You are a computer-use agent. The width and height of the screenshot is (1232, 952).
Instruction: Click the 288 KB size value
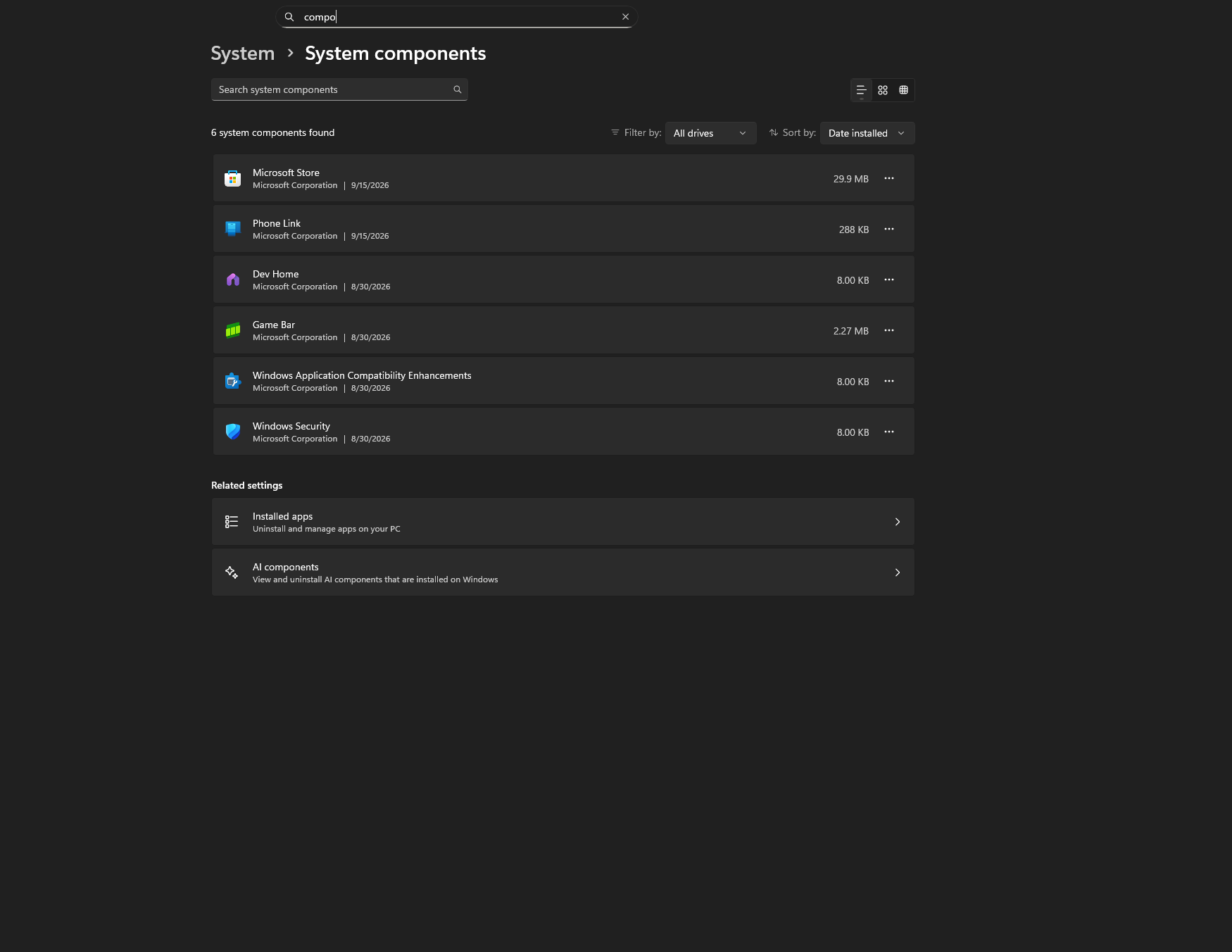coord(854,230)
